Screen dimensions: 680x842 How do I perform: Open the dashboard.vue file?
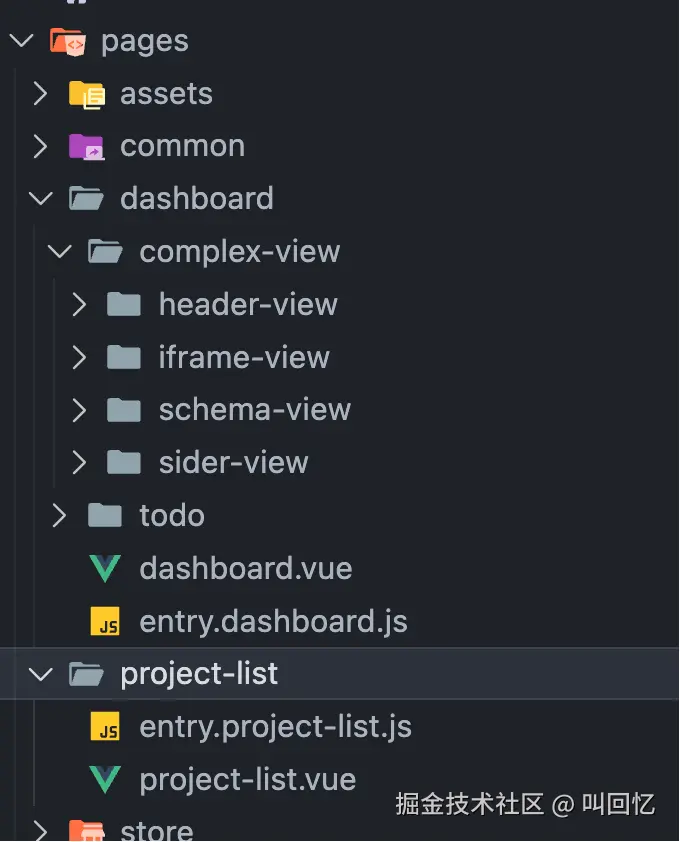[x=245, y=569]
